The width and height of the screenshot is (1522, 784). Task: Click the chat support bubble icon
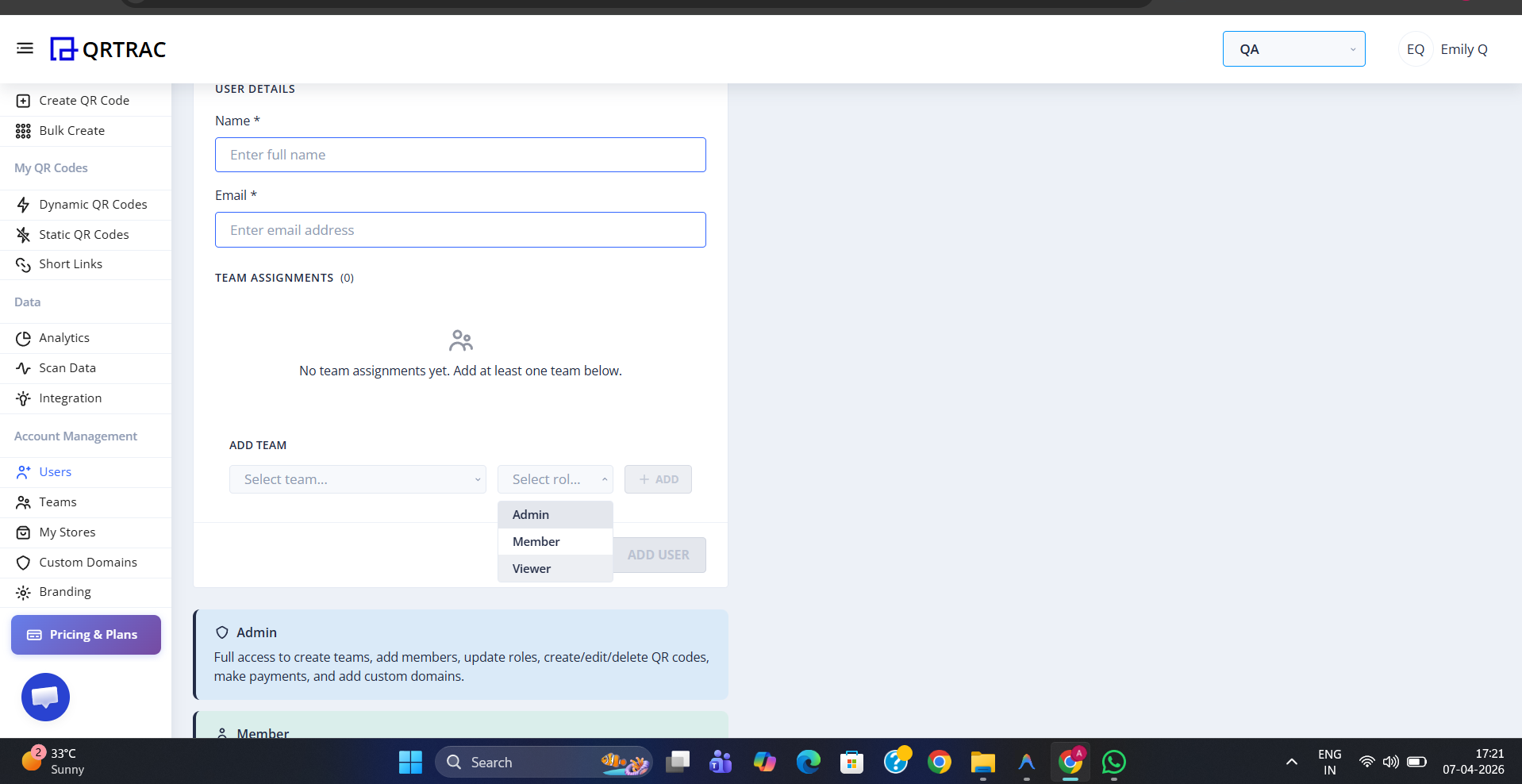pos(44,697)
